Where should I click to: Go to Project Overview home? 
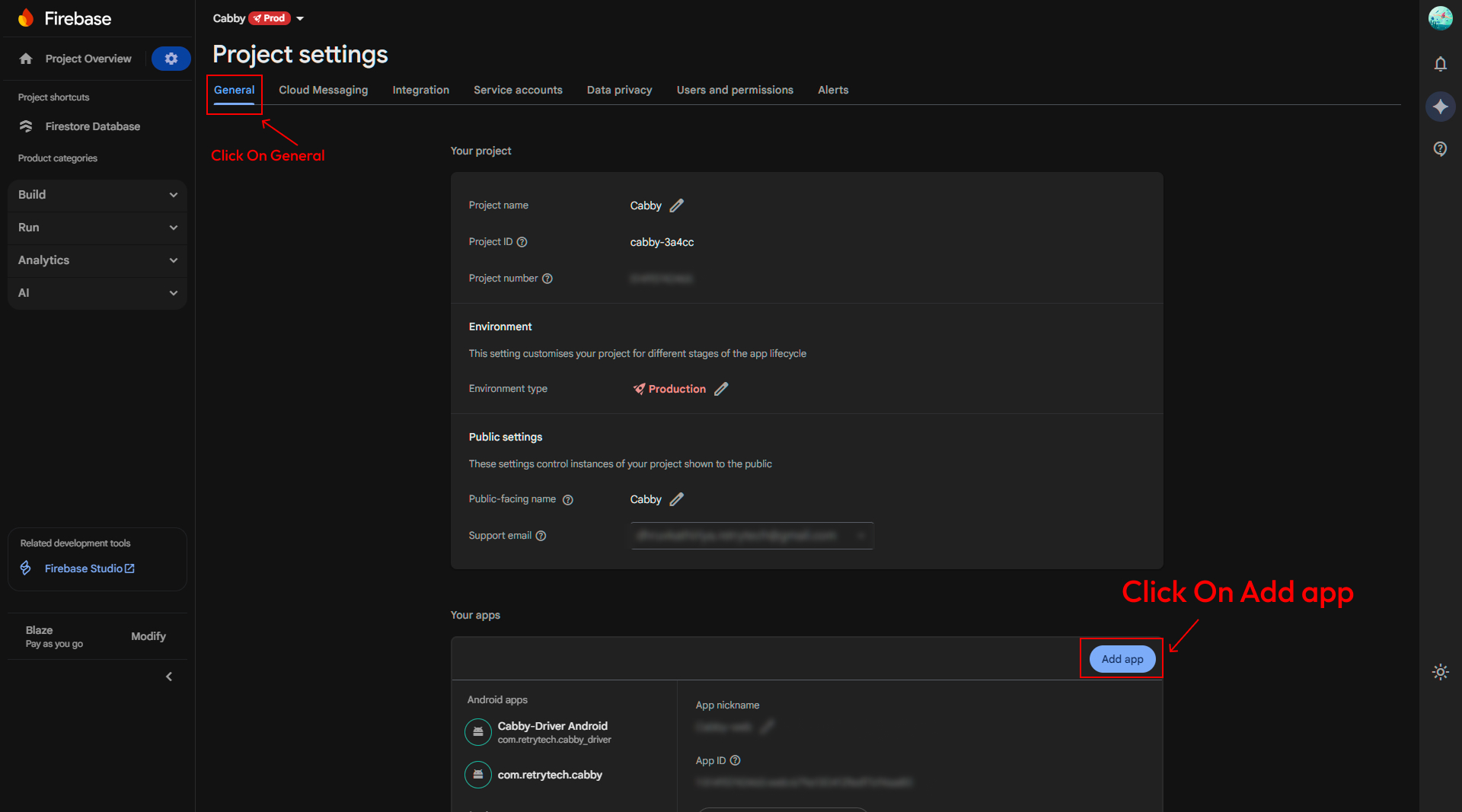click(88, 59)
